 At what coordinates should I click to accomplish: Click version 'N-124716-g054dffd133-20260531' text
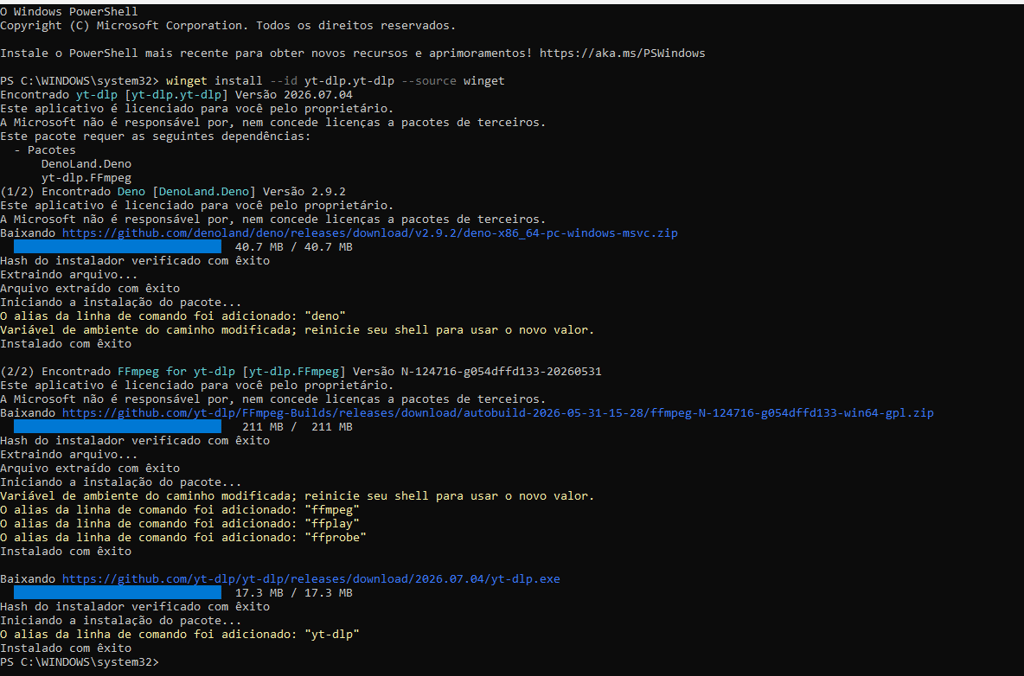pyautogui.click(x=501, y=371)
